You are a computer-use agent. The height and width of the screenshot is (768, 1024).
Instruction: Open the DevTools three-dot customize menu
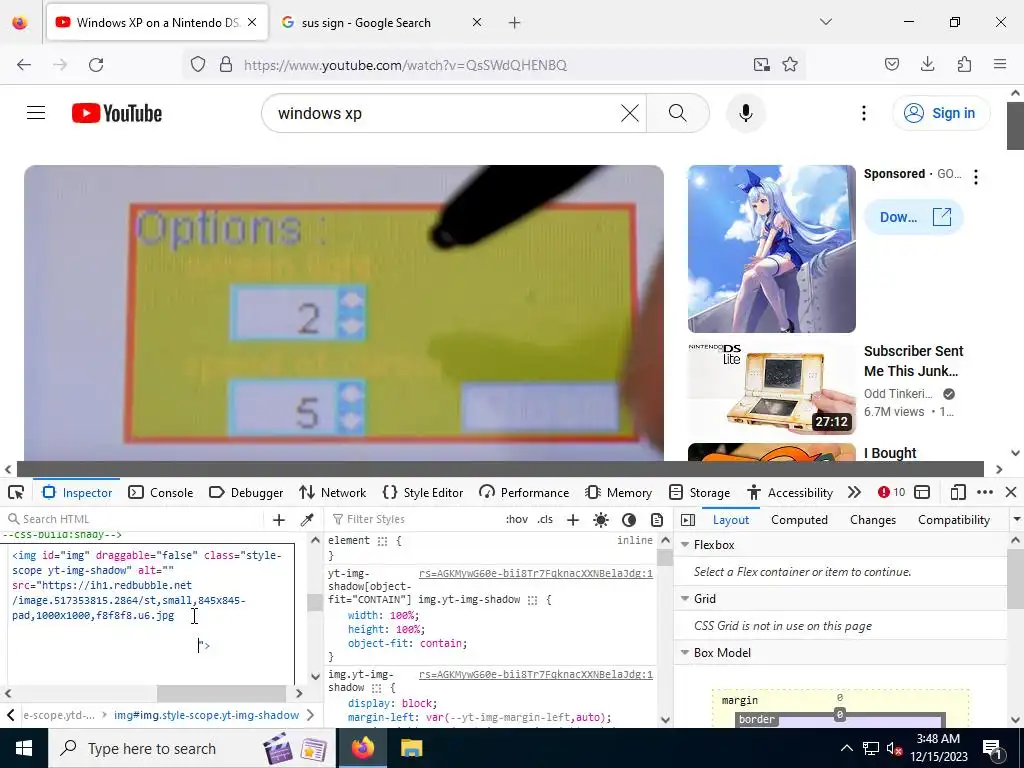pyautogui.click(x=985, y=492)
